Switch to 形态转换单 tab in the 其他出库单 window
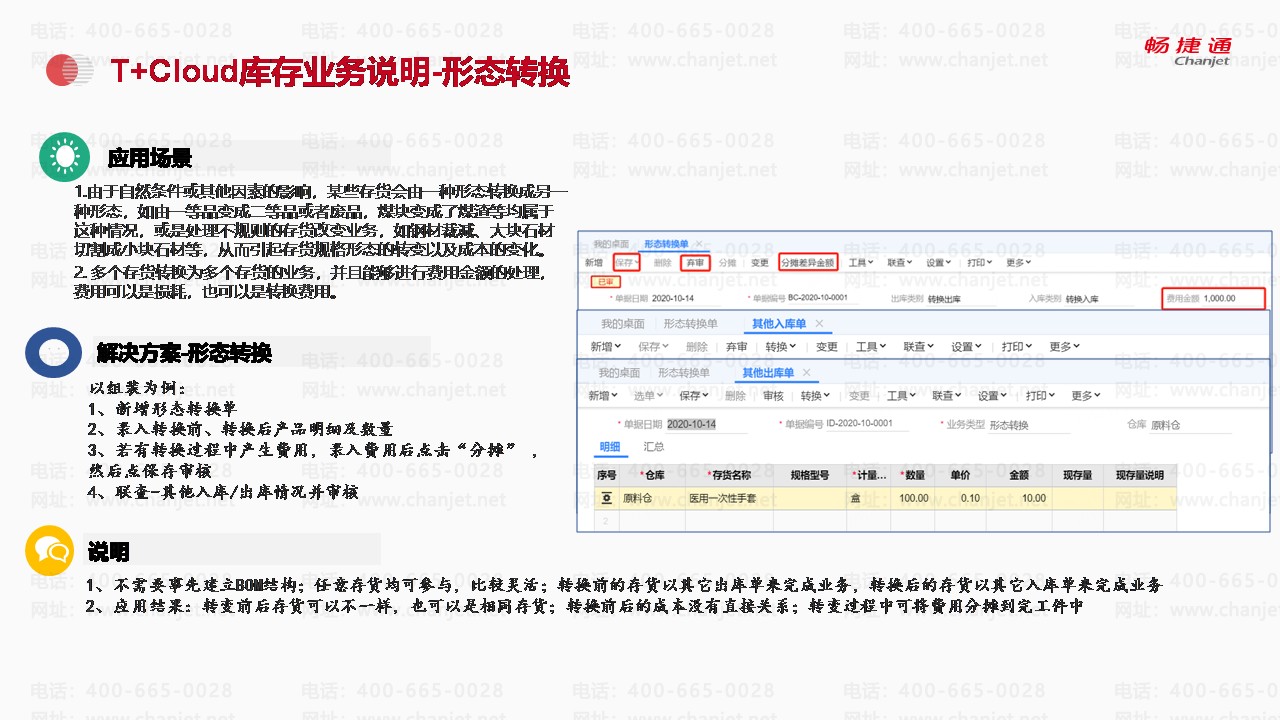The width and height of the screenshot is (1280, 720). [x=684, y=373]
